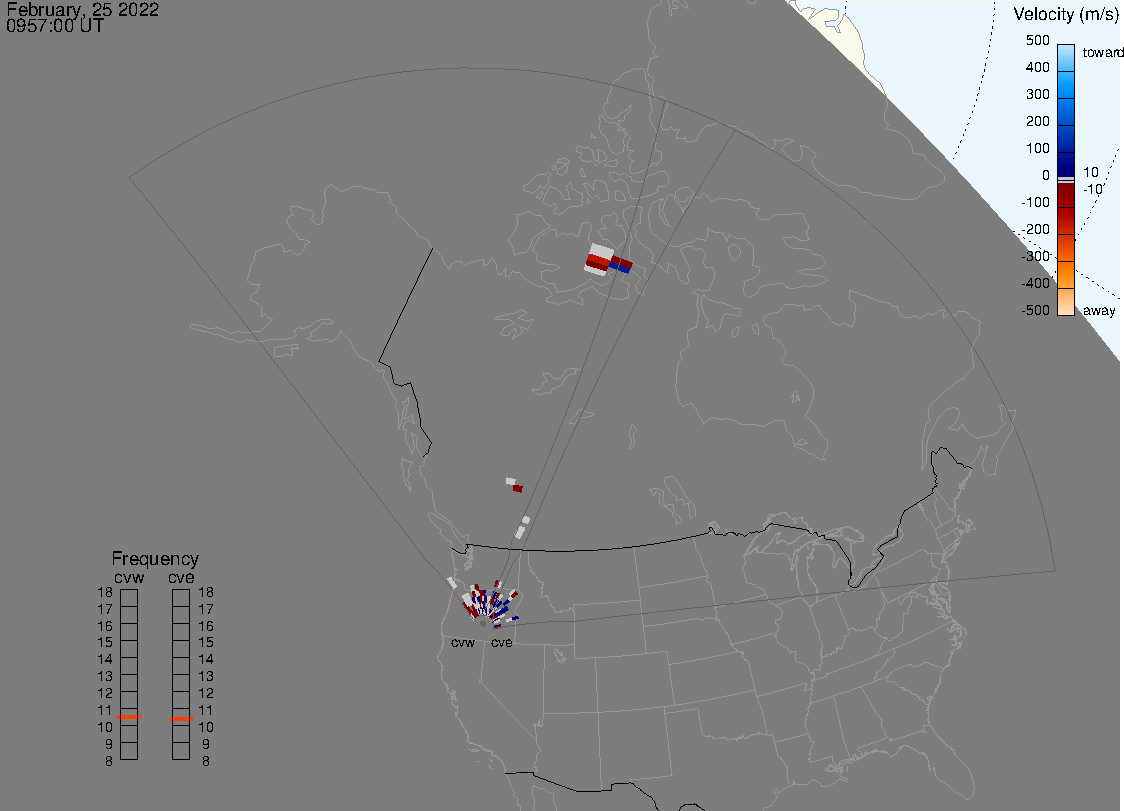The width and height of the screenshot is (1124, 811).
Task: Click the cve radar label on the map
Action: pyautogui.click(x=502, y=642)
